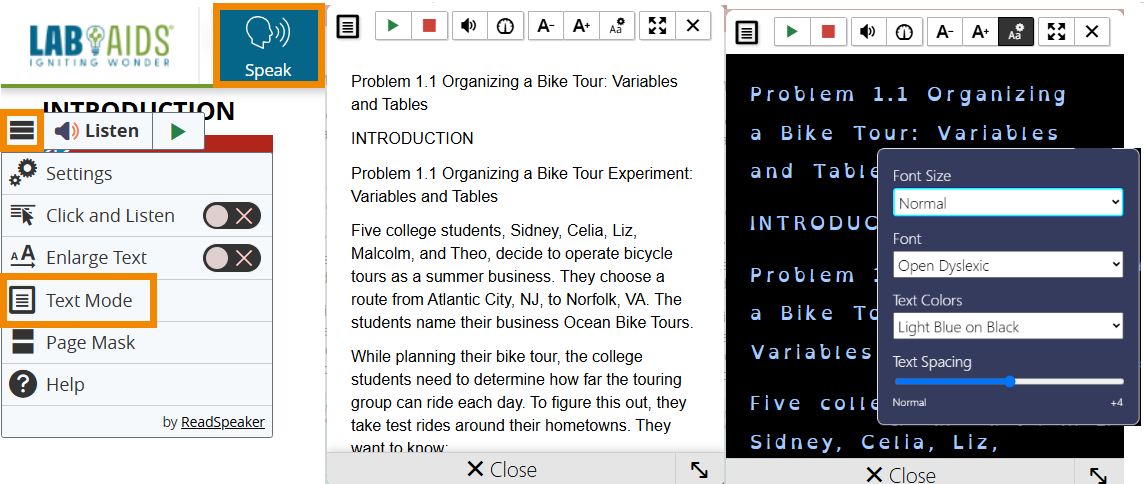Click Close at bottom of white text panel
Viewport: 1144px width, 484px height.
(x=502, y=469)
